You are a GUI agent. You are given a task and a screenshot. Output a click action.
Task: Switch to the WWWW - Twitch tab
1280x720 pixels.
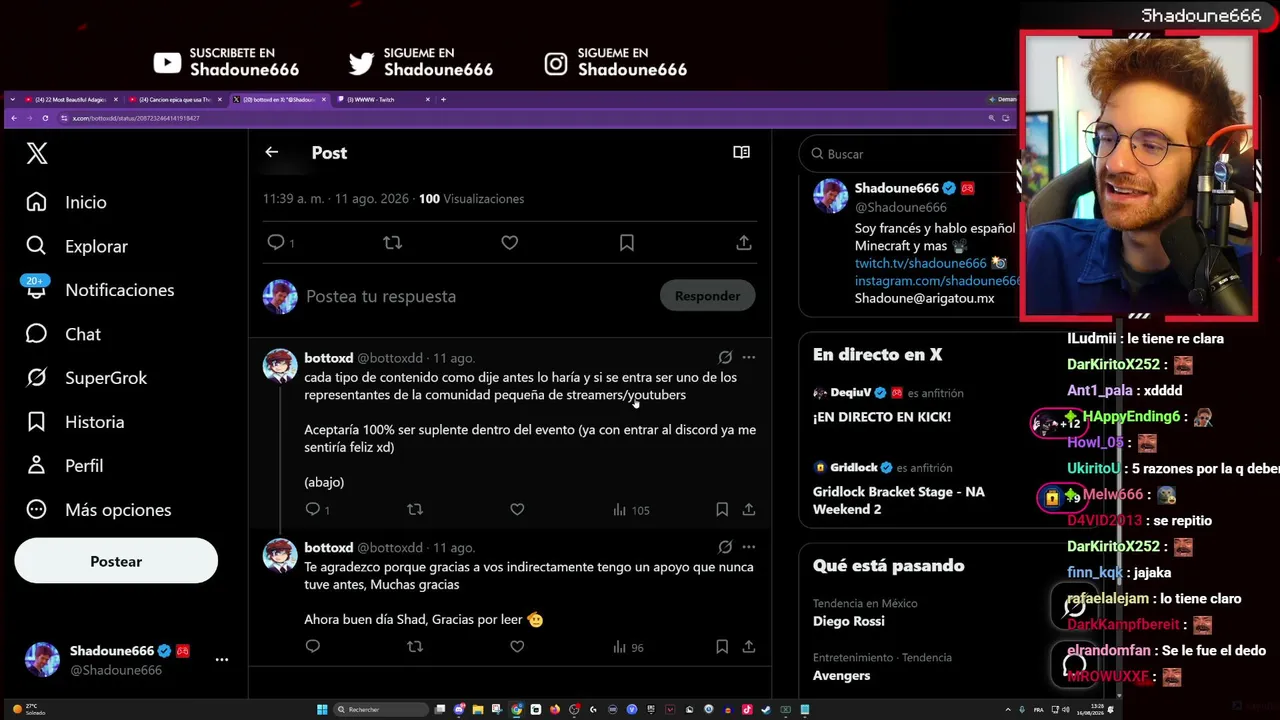pyautogui.click(x=384, y=99)
